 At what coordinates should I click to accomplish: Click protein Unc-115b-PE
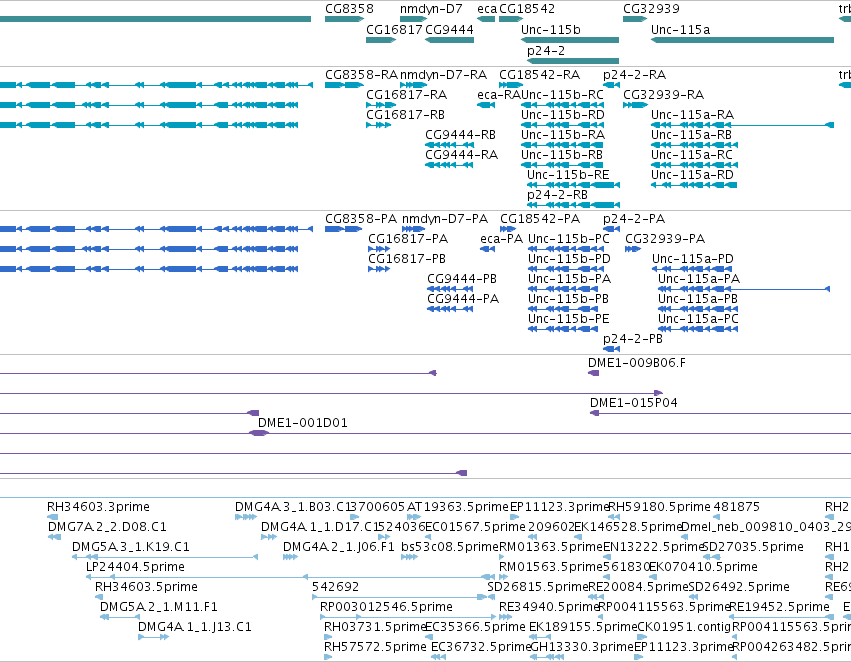563,329
